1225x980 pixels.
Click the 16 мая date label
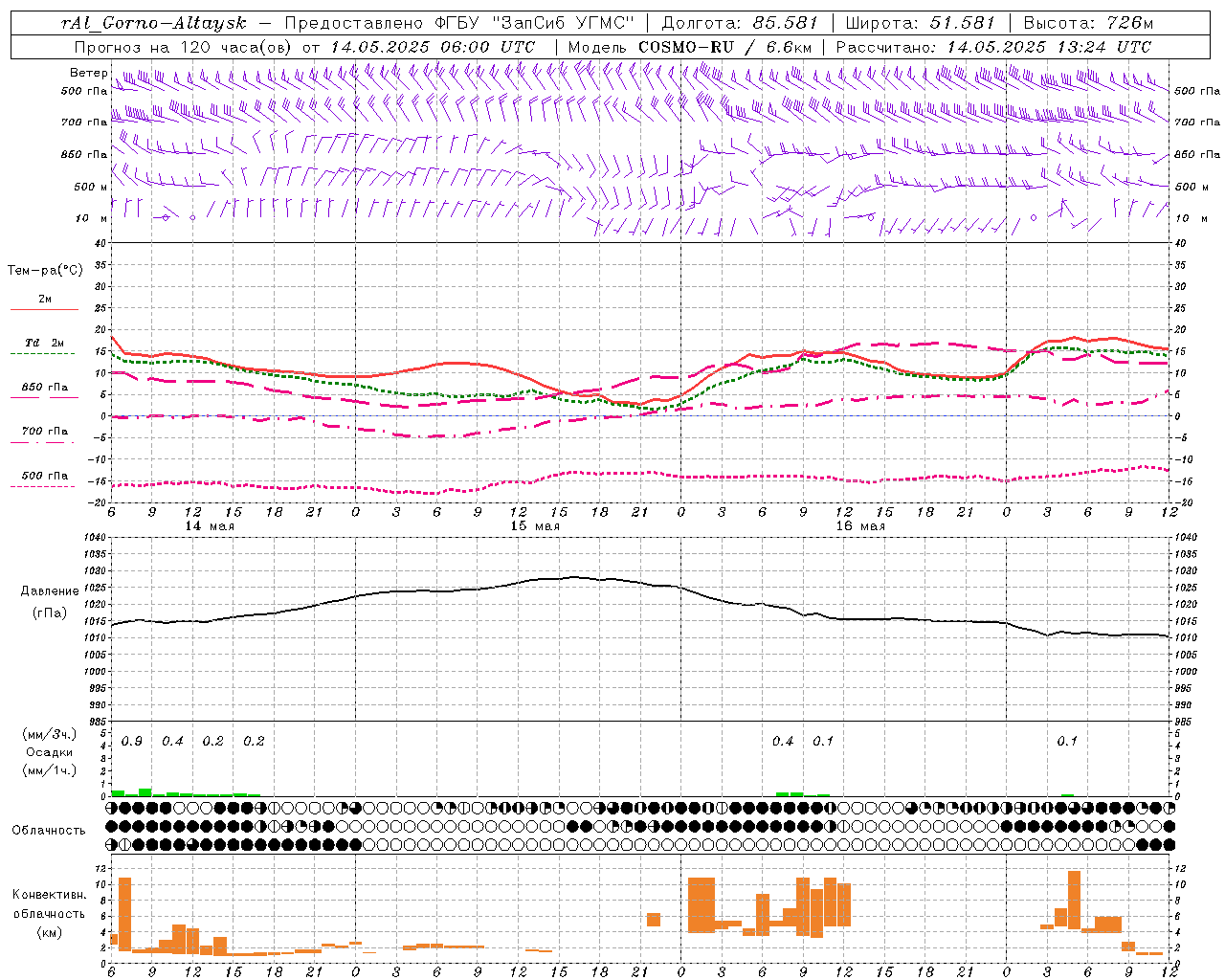pos(860,526)
